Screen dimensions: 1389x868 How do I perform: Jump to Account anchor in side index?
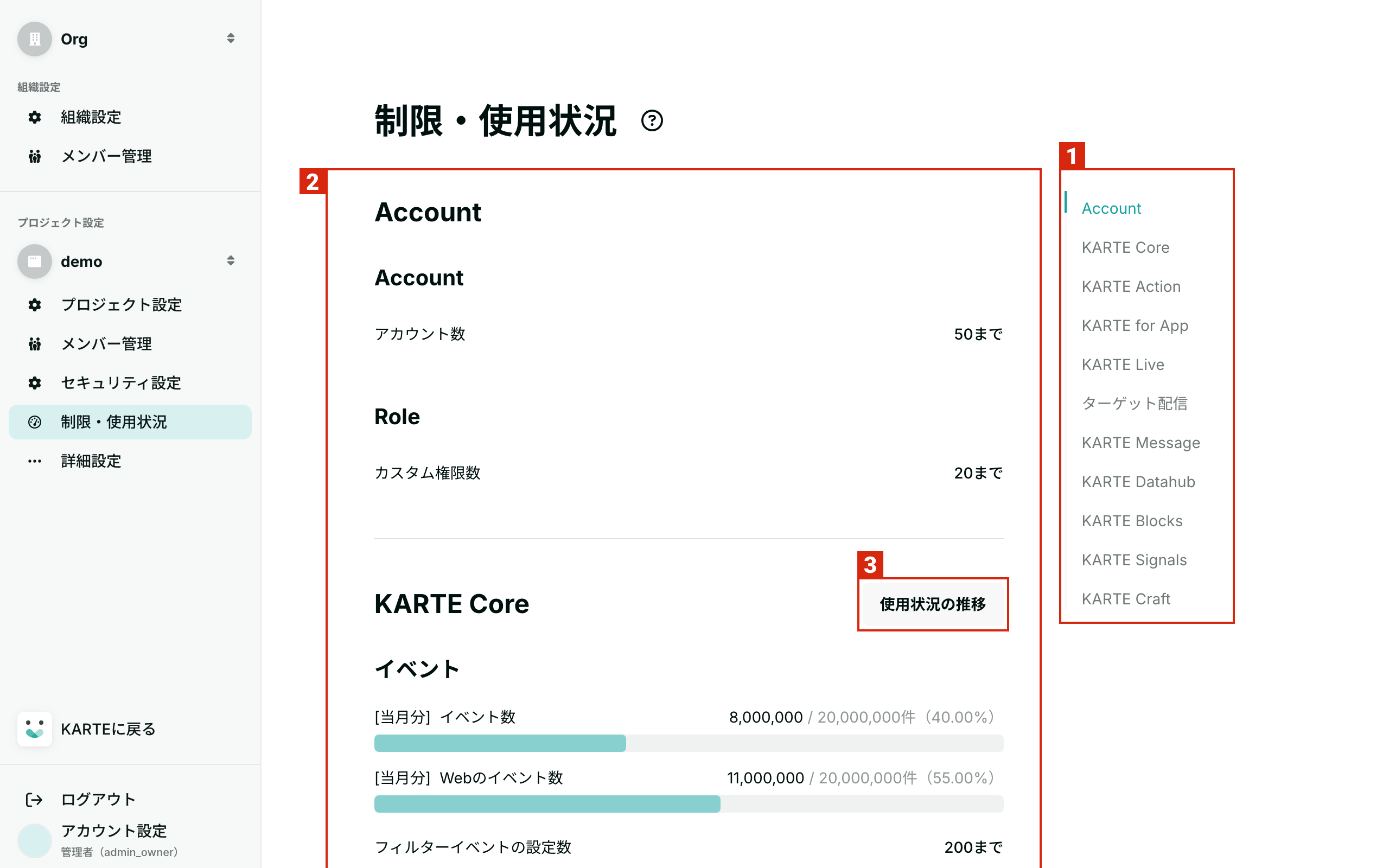pos(1111,208)
